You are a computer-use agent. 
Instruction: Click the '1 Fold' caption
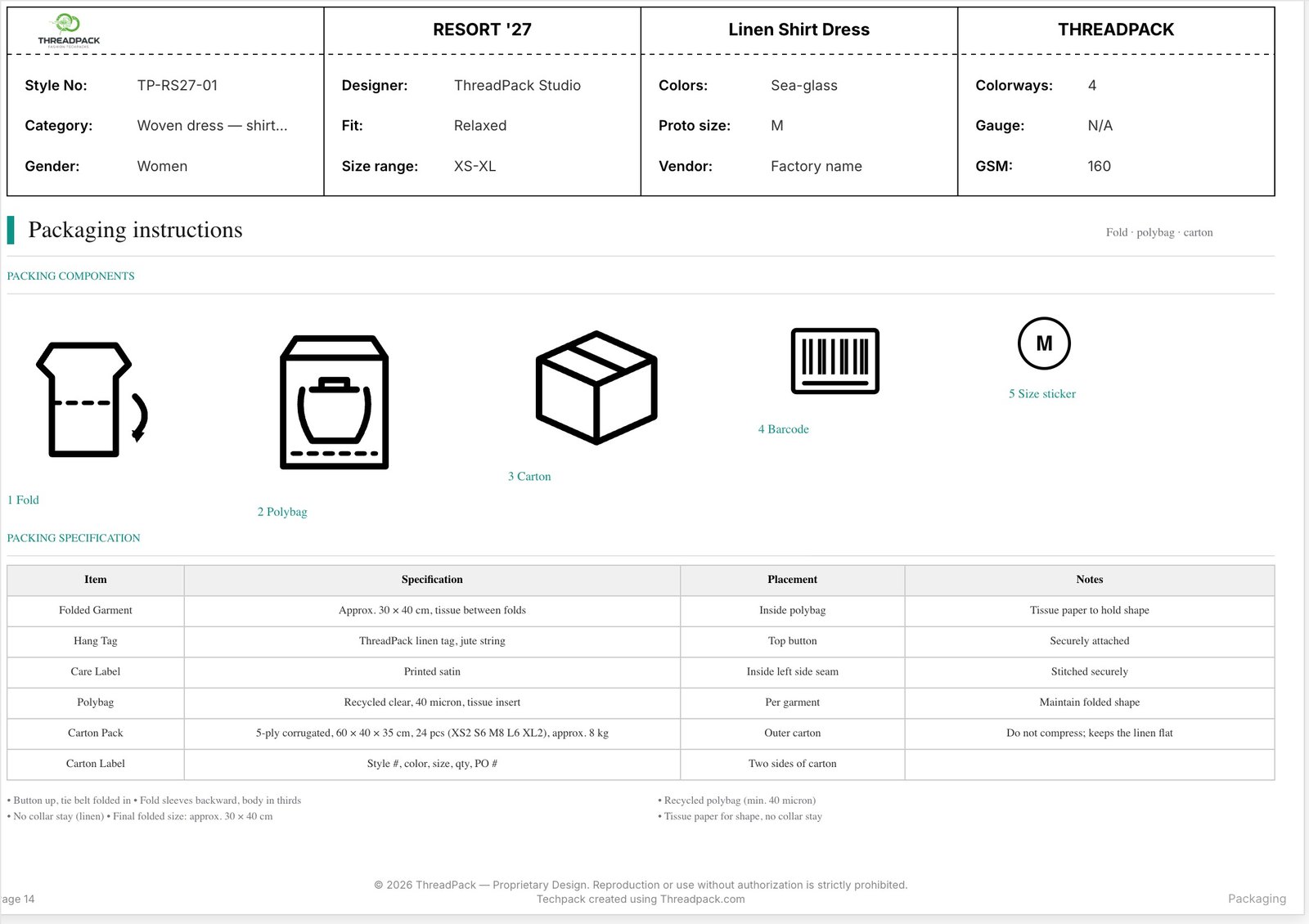pyautogui.click(x=23, y=500)
